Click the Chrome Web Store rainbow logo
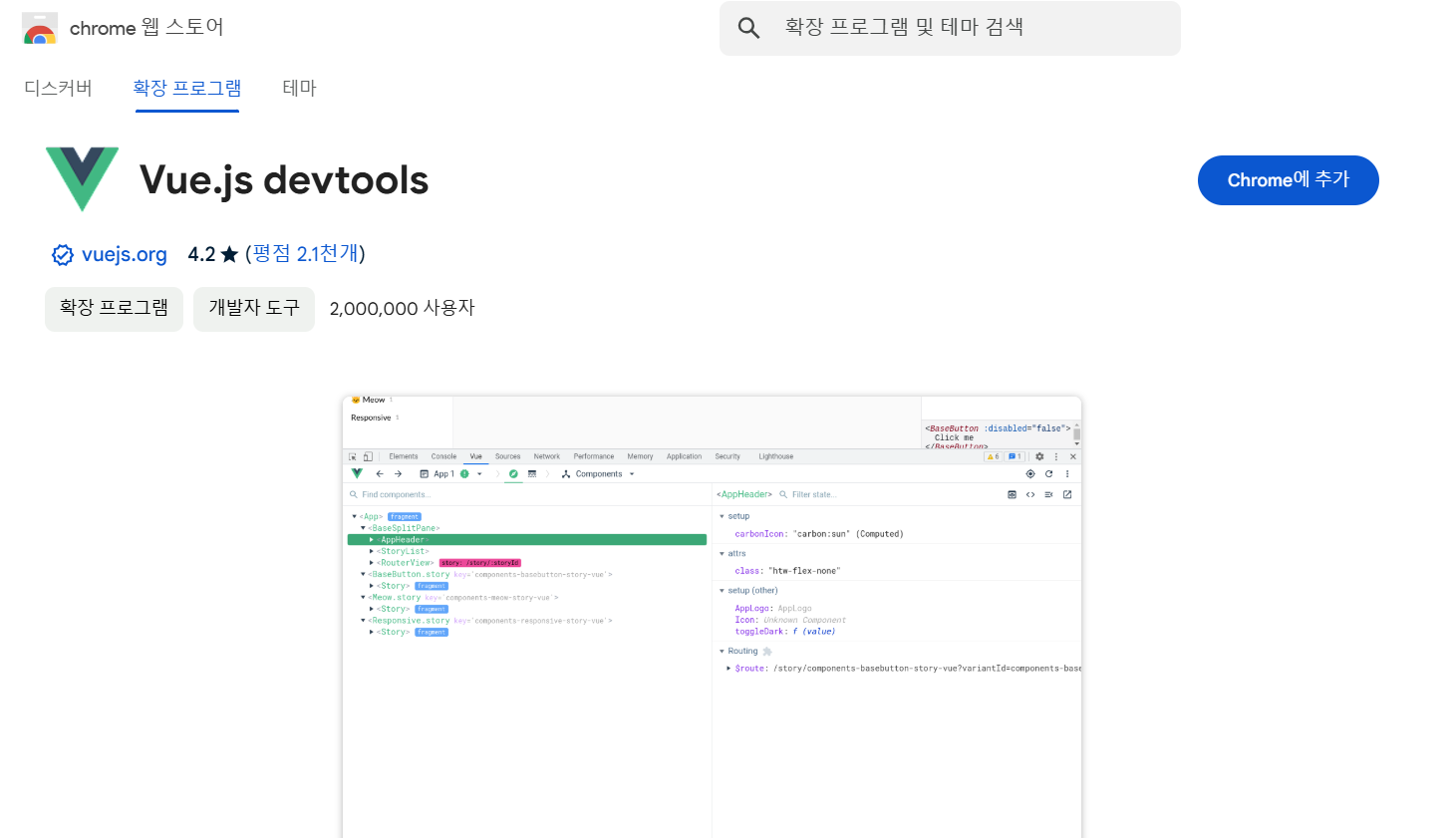This screenshot has width=1456, height=838. point(40,28)
